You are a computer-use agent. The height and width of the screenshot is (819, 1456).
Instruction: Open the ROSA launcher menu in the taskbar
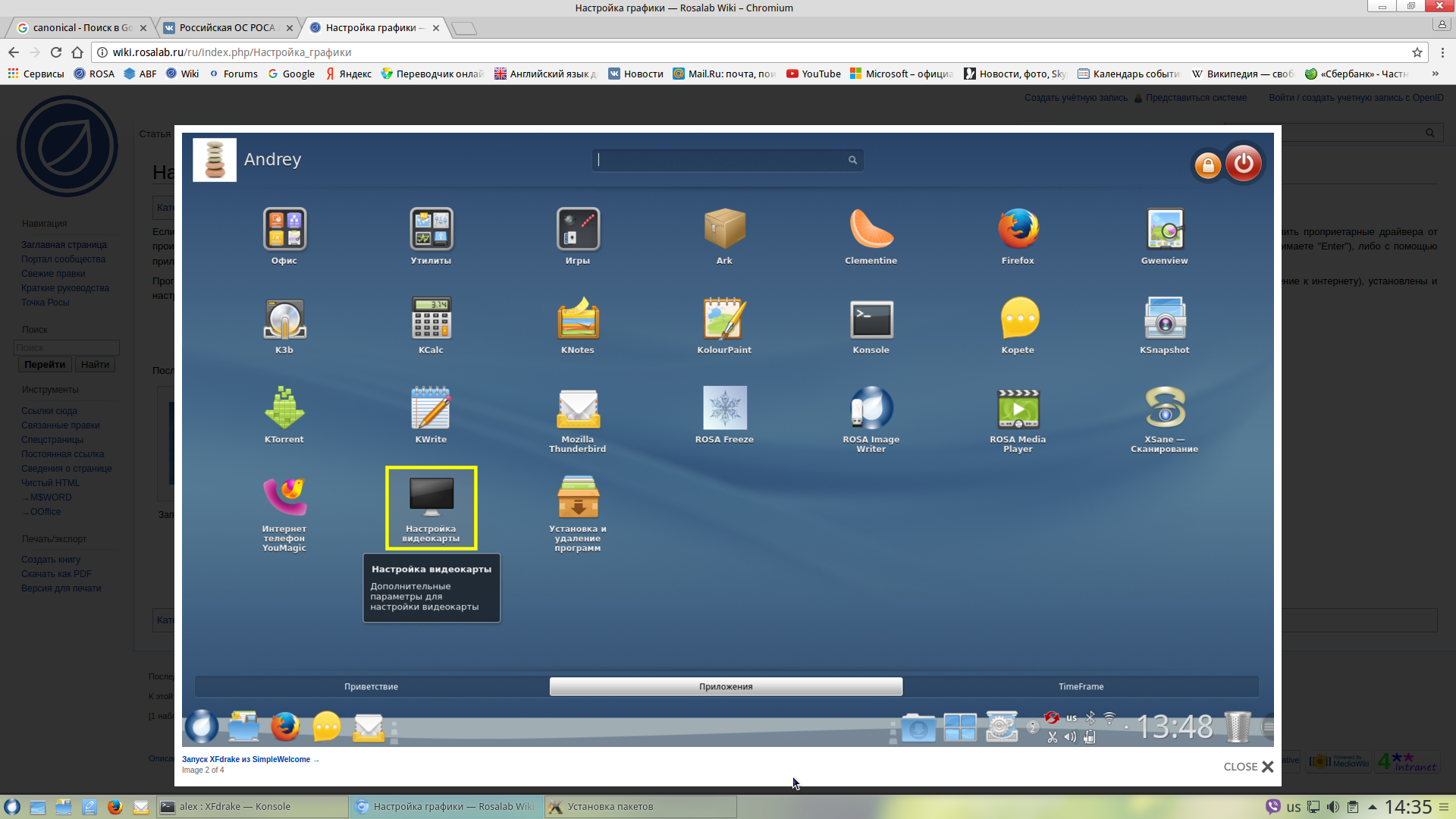tap(12, 807)
